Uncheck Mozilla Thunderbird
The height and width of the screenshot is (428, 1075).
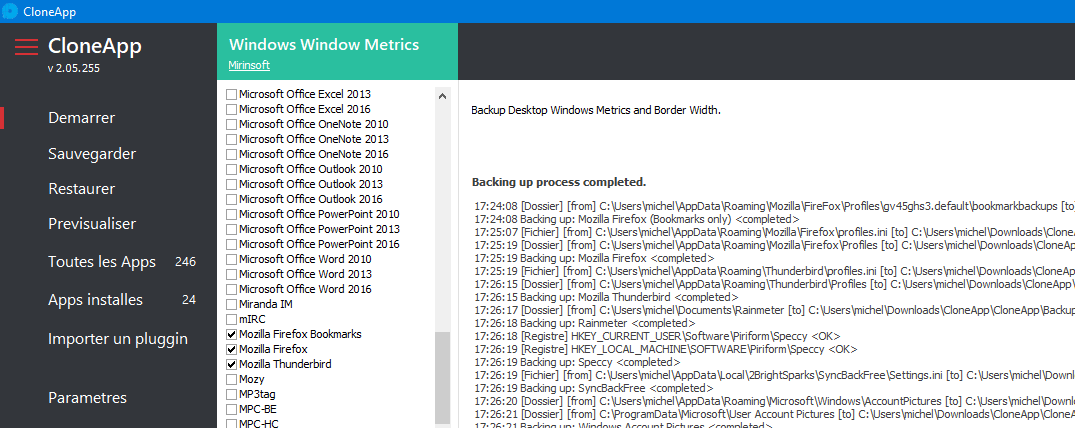point(232,364)
